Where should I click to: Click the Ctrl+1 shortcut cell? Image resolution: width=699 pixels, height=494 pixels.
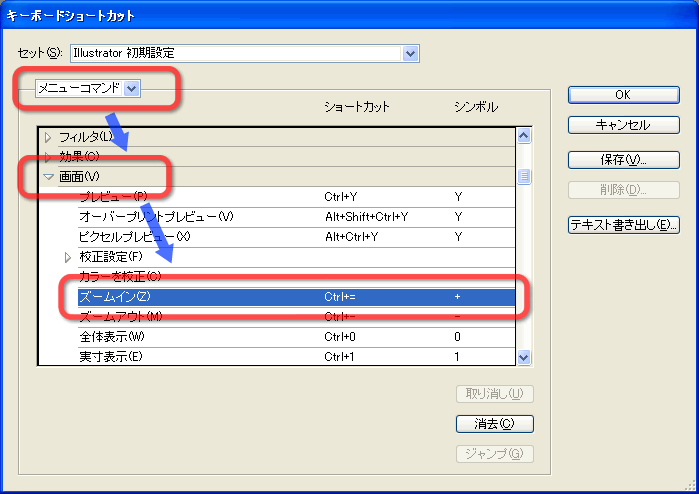click(x=339, y=357)
